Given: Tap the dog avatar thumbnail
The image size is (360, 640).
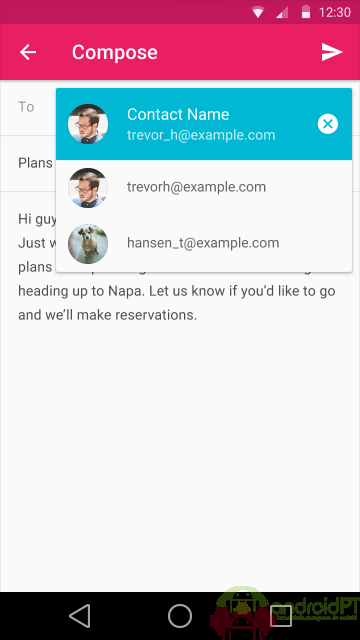Looking at the screenshot, I should click(88, 244).
